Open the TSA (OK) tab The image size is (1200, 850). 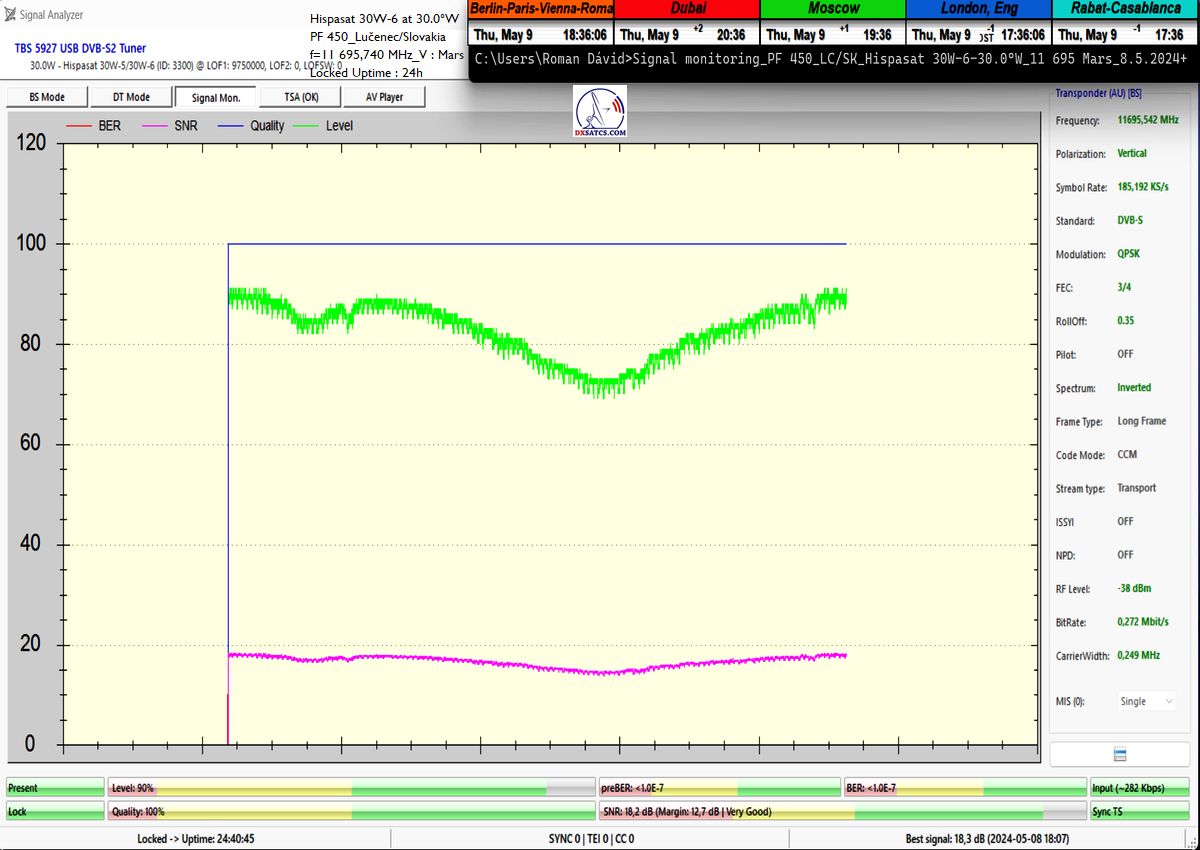coord(300,97)
